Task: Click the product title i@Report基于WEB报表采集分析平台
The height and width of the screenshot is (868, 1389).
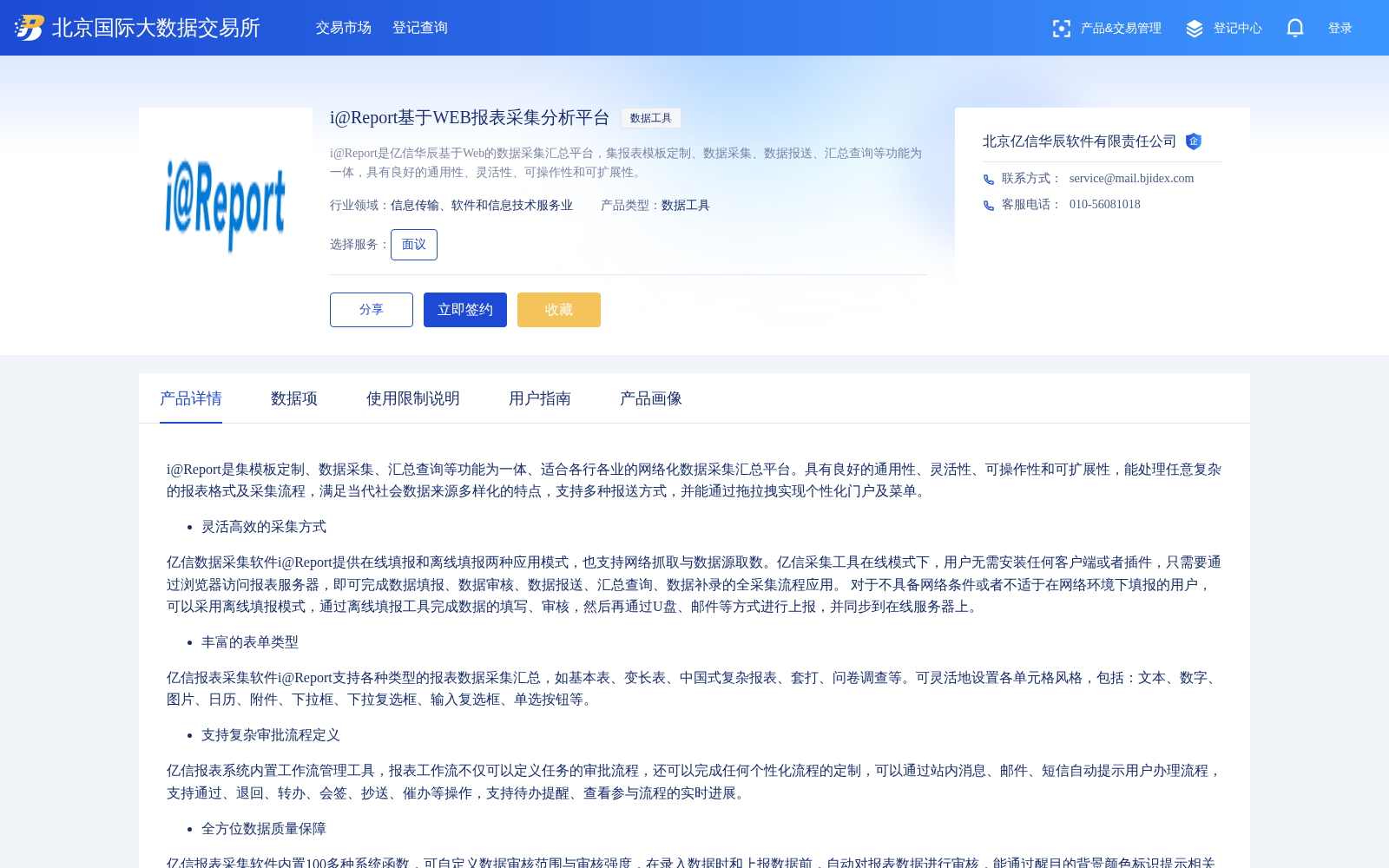Action: [470, 117]
